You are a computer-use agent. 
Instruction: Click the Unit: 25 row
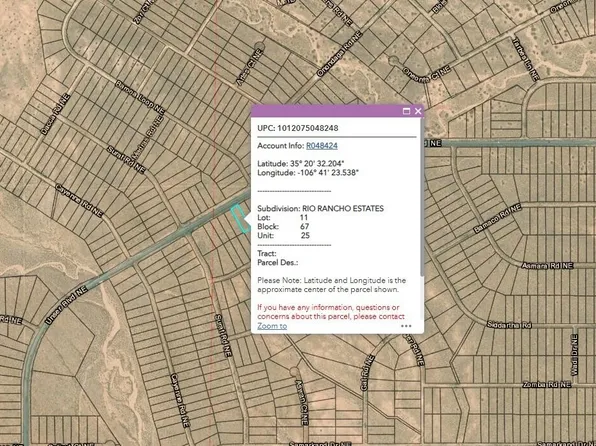(x=284, y=235)
